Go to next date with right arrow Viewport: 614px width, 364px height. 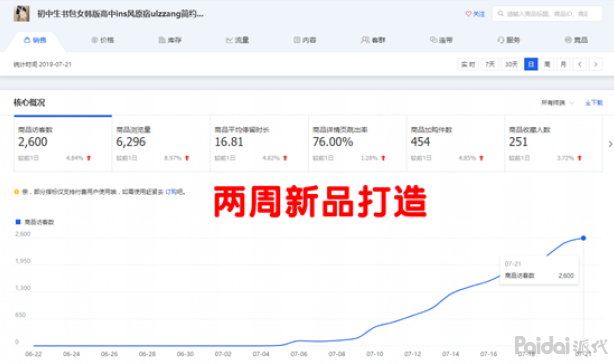pyautogui.click(x=596, y=64)
